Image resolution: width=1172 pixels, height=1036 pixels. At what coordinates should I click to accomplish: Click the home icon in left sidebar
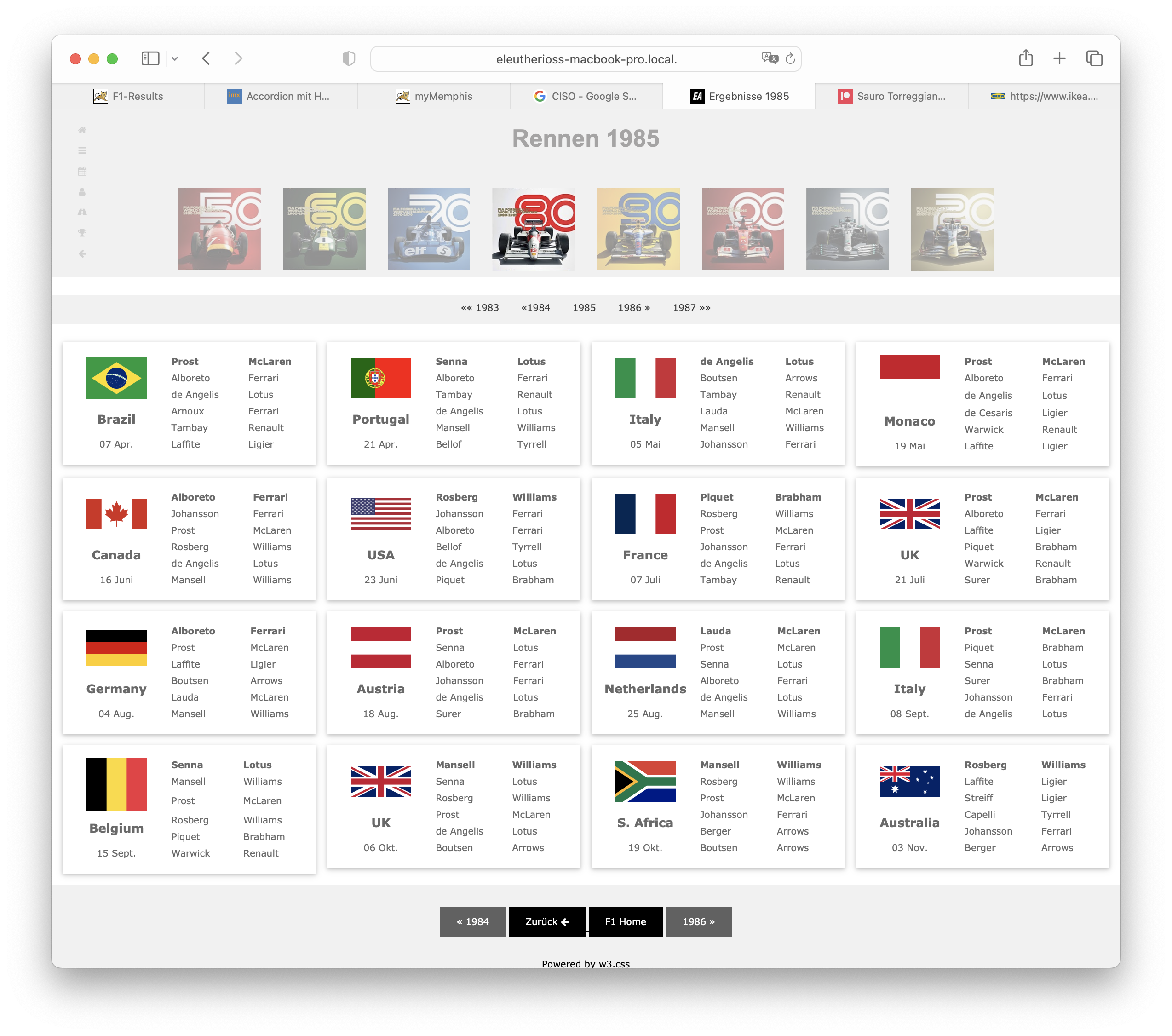82,130
